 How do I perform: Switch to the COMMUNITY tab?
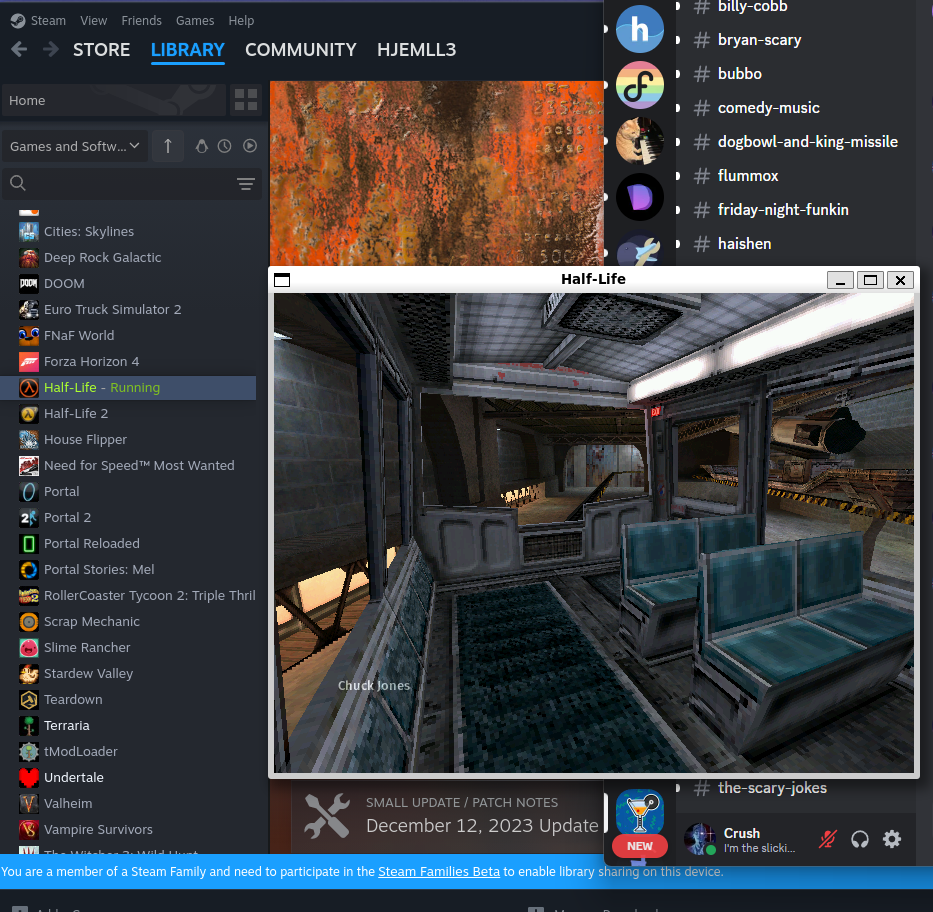[300, 49]
